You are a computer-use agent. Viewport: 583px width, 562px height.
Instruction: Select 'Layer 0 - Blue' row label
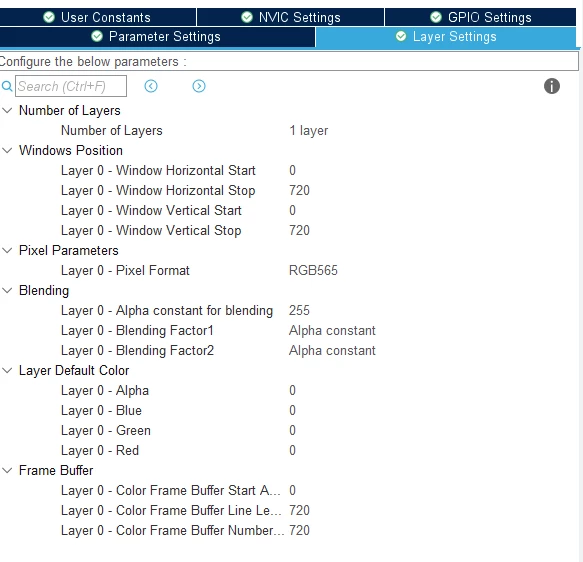(x=101, y=410)
